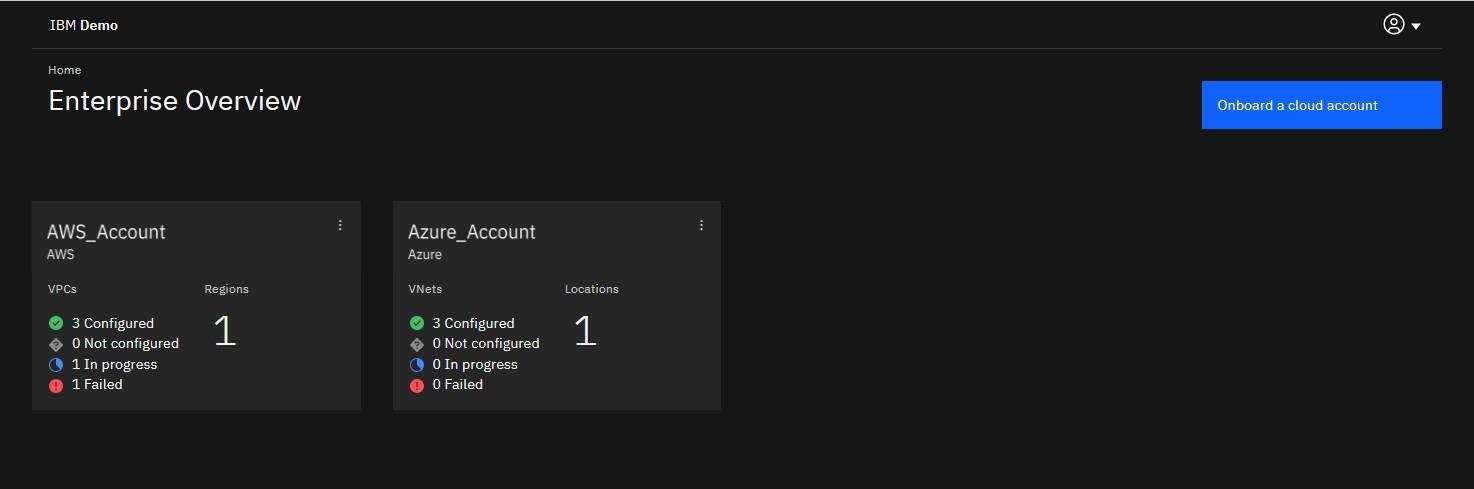
Task: Open the user profile avatar icon
Action: (1394, 25)
